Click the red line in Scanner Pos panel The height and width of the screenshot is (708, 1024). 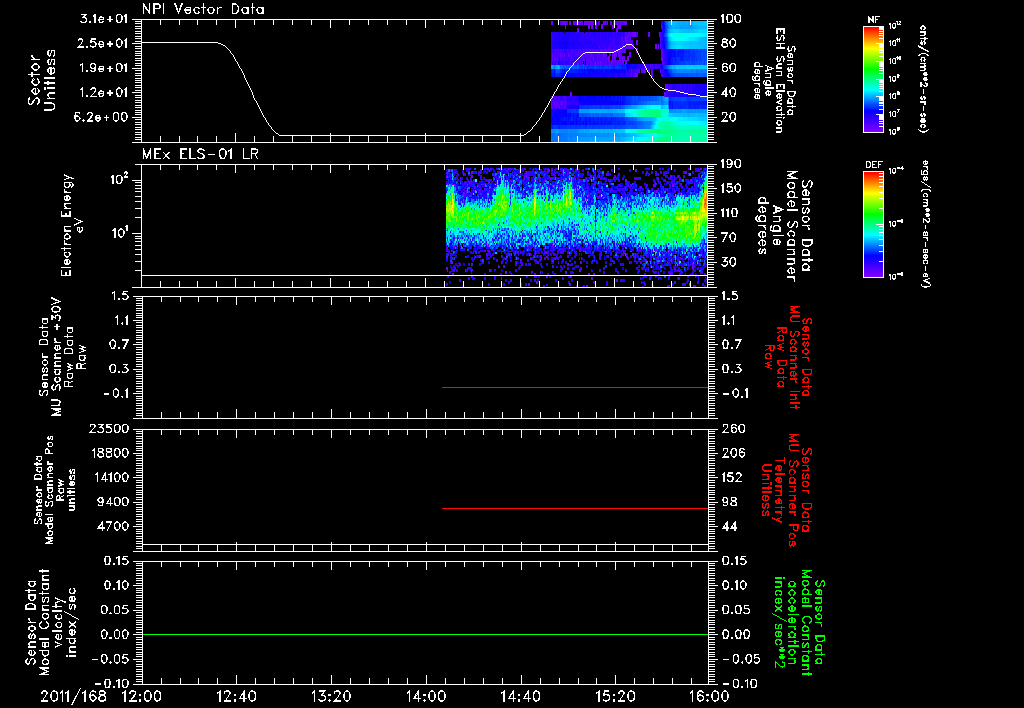click(575, 508)
